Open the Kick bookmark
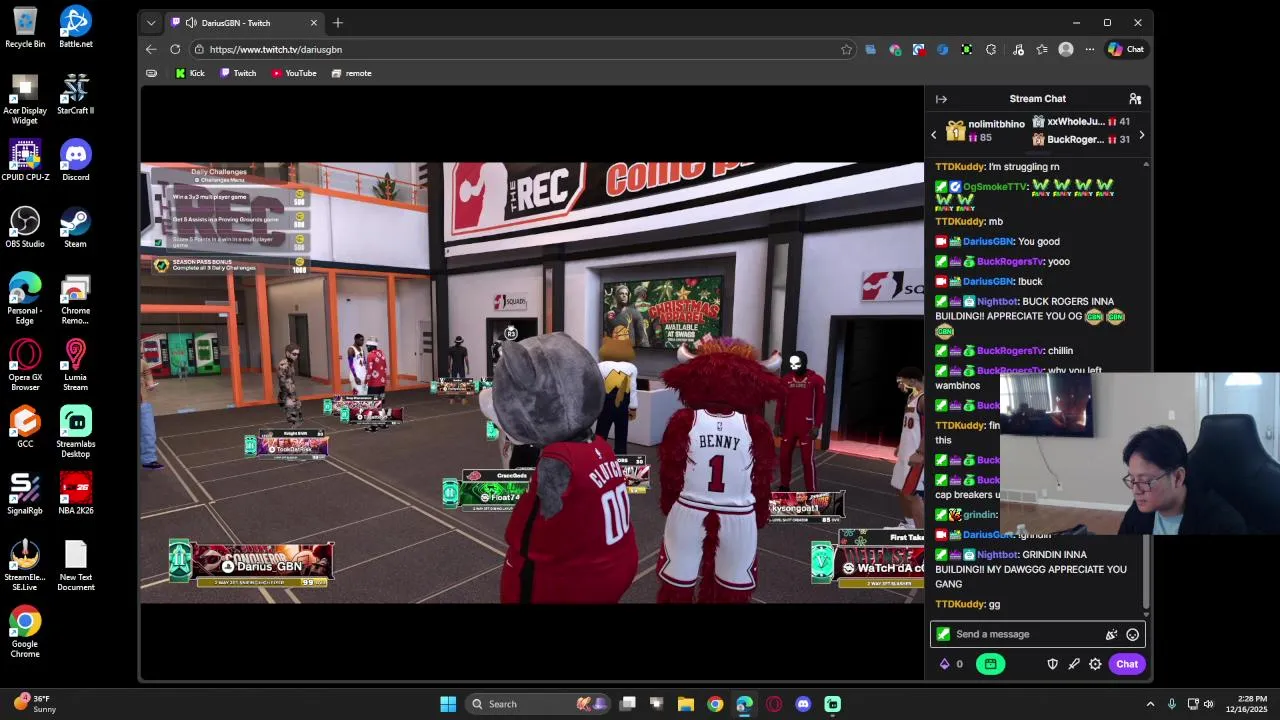 pos(190,73)
